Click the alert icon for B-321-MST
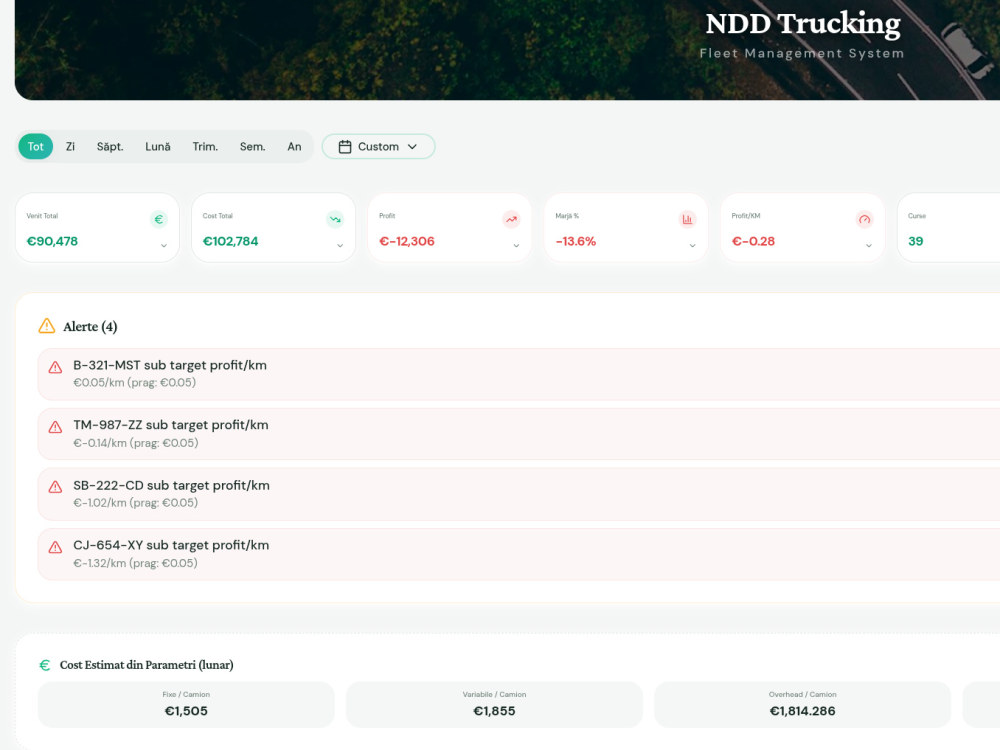The height and width of the screenshot is (750, 1000). pos(55,367)
